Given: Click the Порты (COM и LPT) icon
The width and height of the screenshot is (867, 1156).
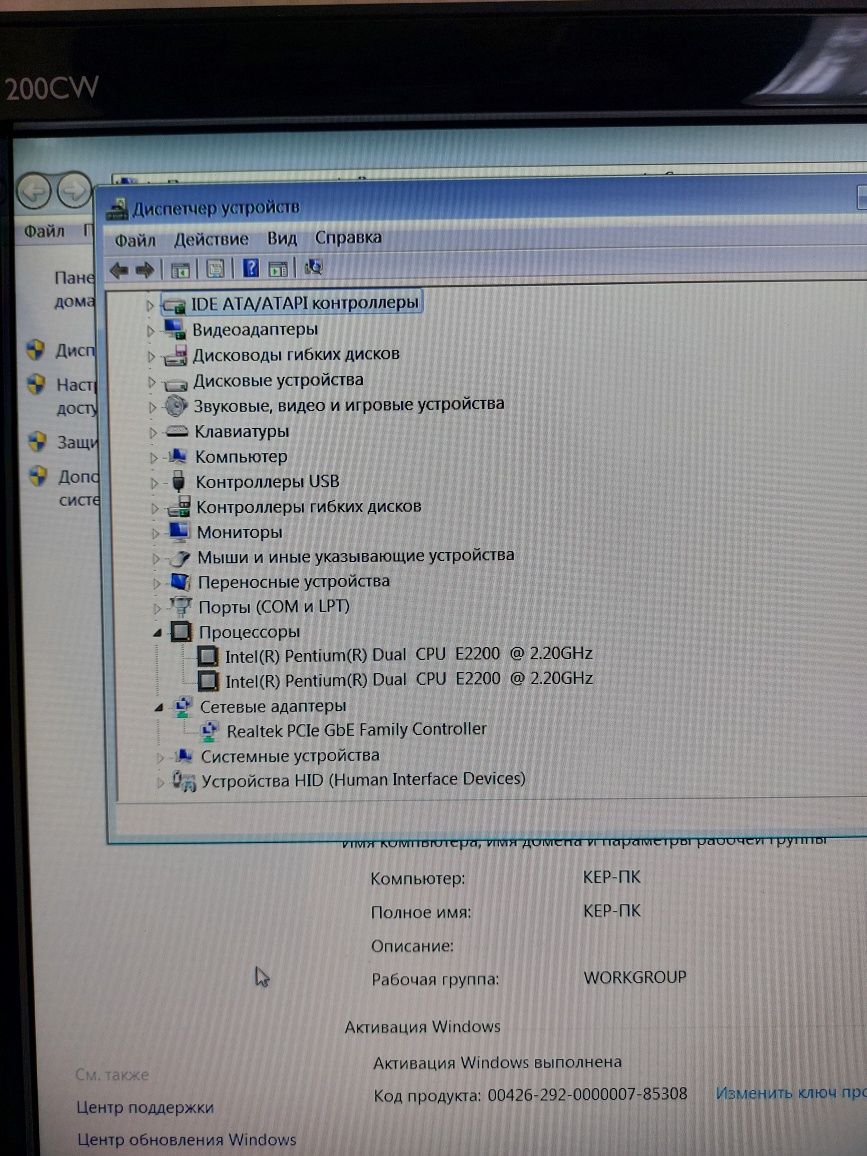Looking at the screenshot, I should [181, 607].
